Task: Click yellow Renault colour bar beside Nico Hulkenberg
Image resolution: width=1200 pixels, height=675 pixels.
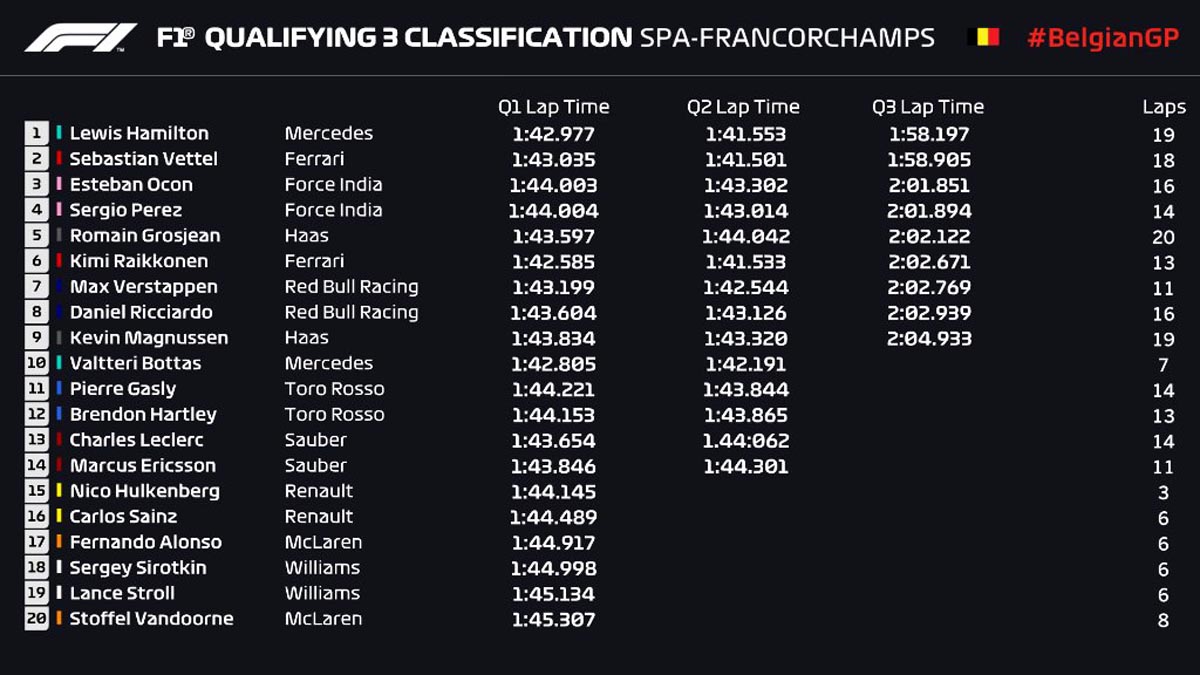Action: point(60,491)
